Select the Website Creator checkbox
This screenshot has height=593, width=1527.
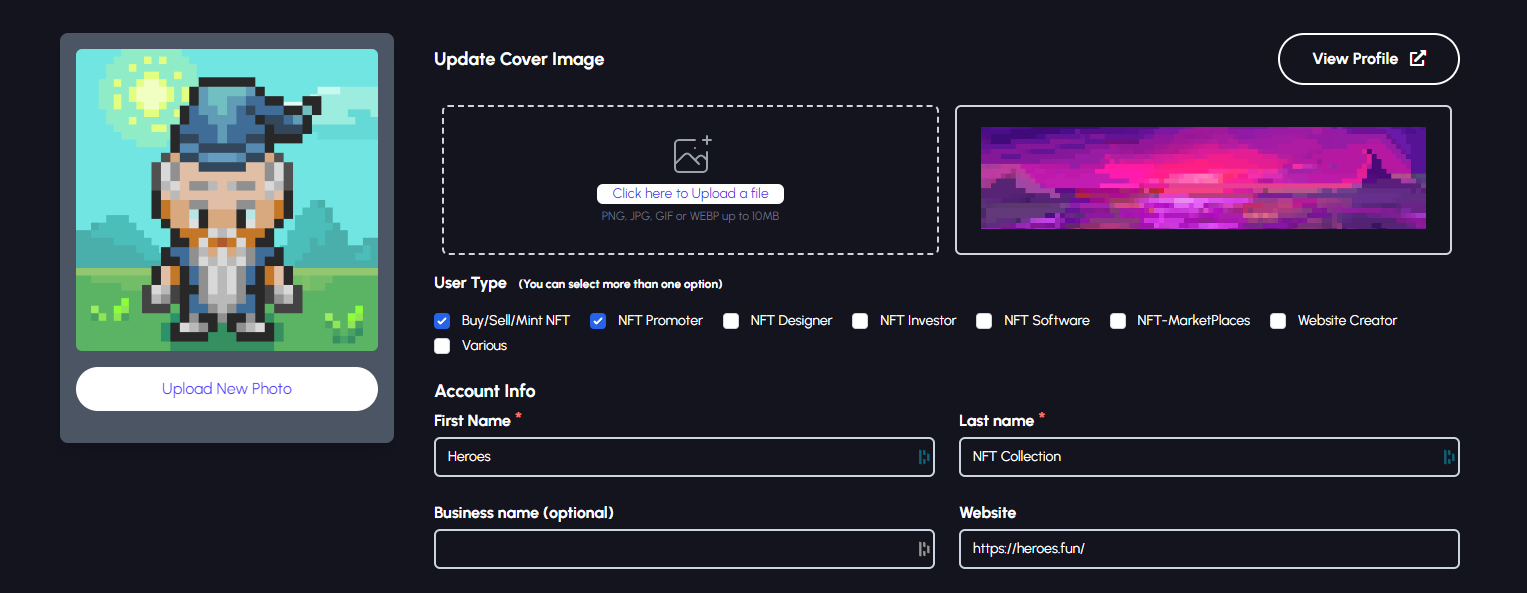(1278, 321)
